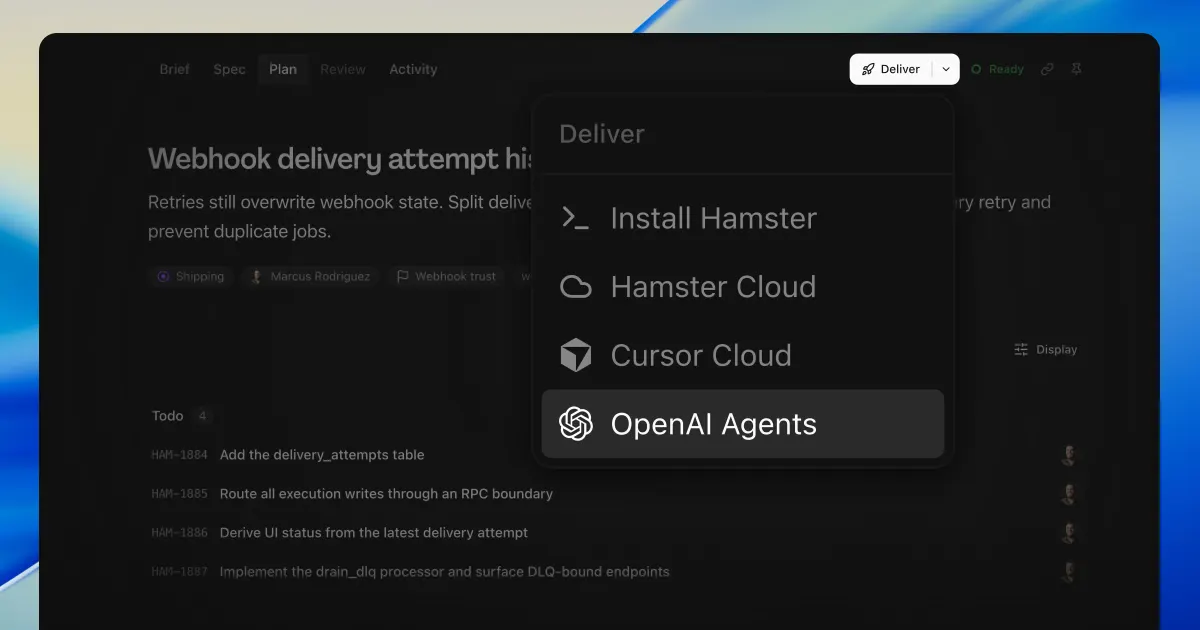
Task: Open task Derive UI status from latest attempt
Action: point(374,533)
